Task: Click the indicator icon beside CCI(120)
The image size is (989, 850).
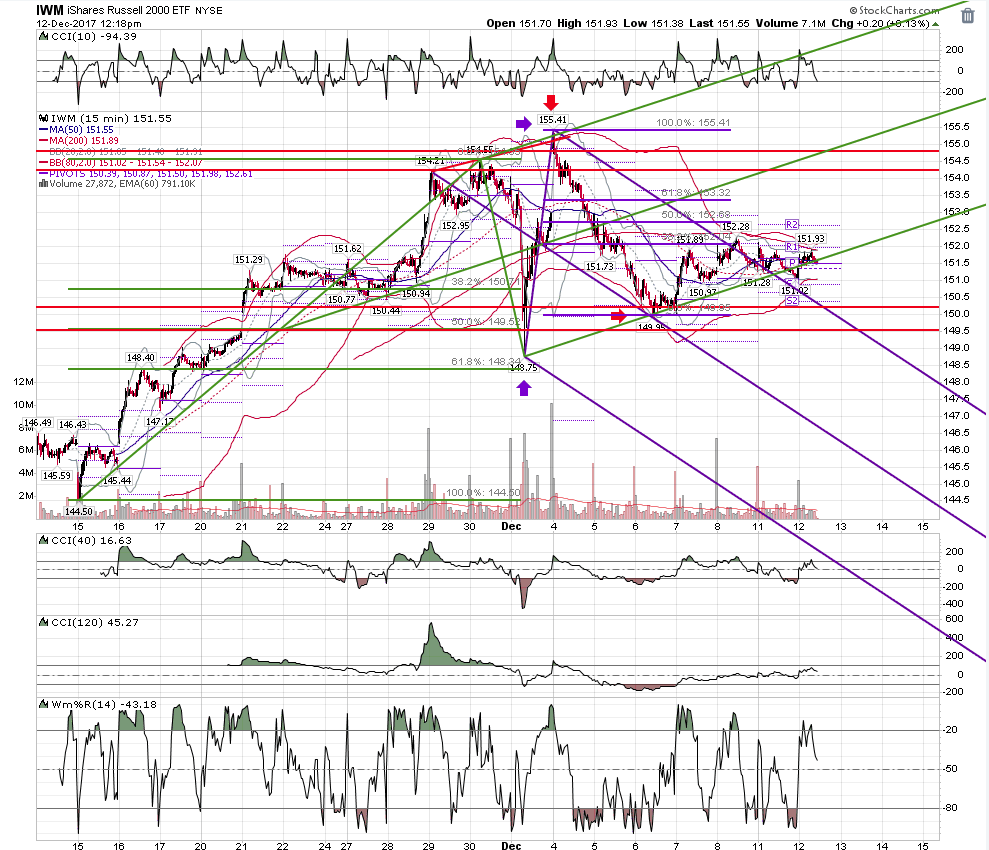Action: (x=44, y=622)
